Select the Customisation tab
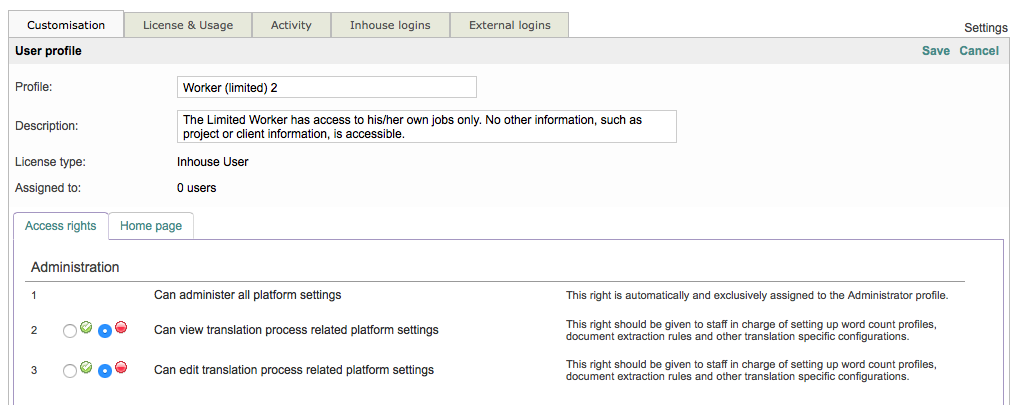 click(x=66, y=25)
